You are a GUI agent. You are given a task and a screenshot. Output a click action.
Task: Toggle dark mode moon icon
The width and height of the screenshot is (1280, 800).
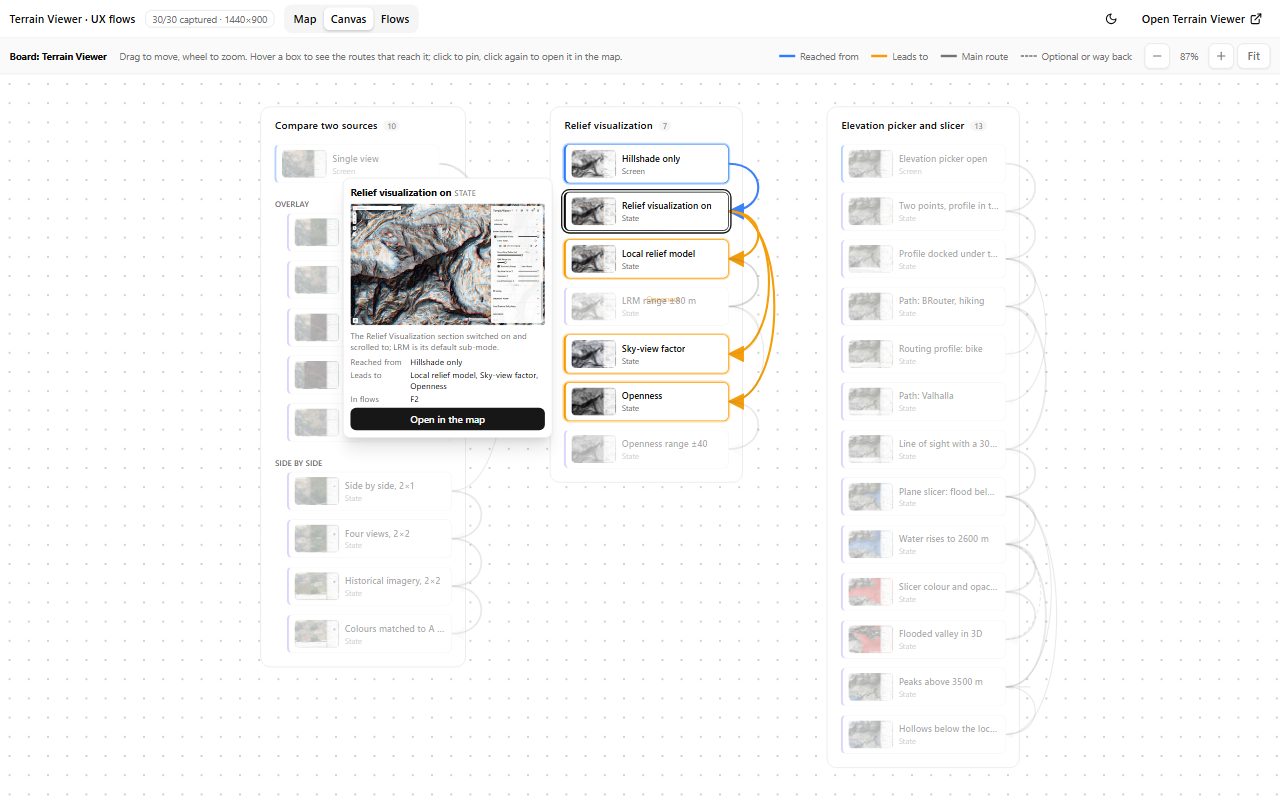tap(1111, 19)
